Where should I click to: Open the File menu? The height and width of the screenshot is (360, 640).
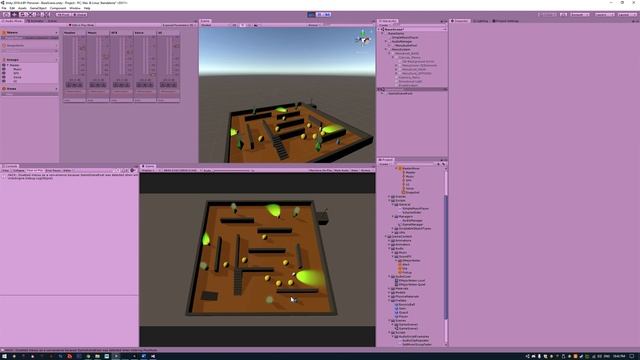coord(4,8)
